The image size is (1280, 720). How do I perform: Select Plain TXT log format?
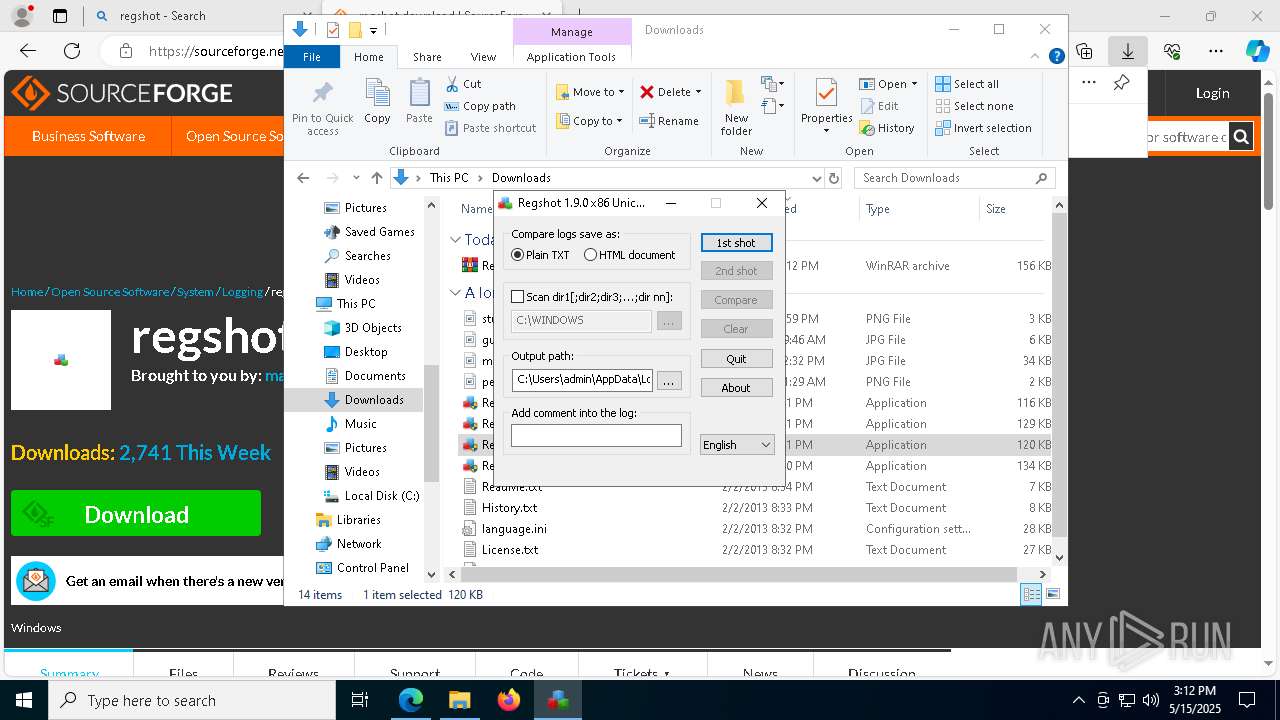click(540, 255)
